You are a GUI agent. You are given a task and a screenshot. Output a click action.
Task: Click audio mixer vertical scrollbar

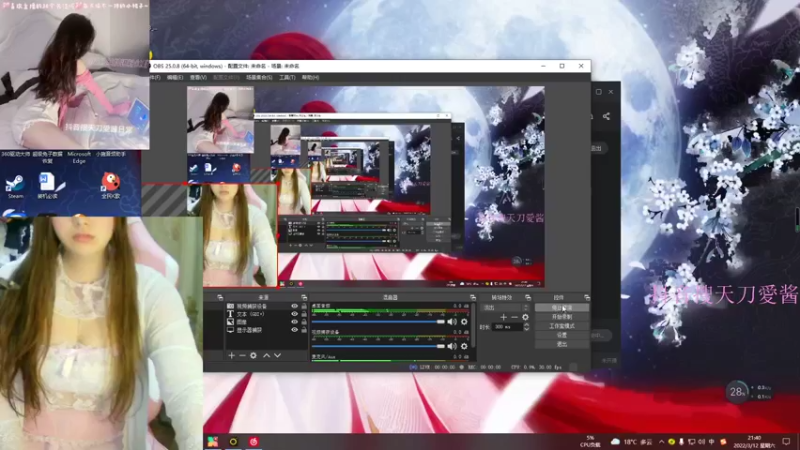point(474,324)
